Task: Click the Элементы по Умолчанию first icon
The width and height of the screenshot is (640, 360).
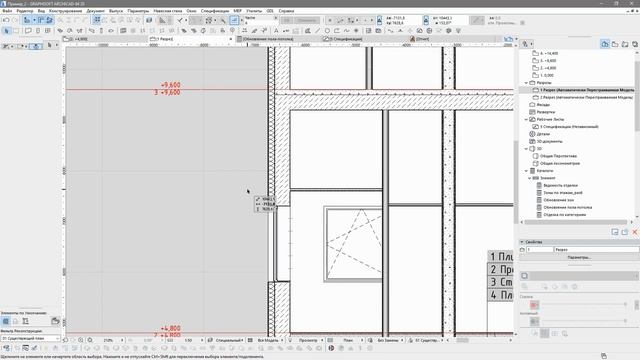Action: click(6, 321)
